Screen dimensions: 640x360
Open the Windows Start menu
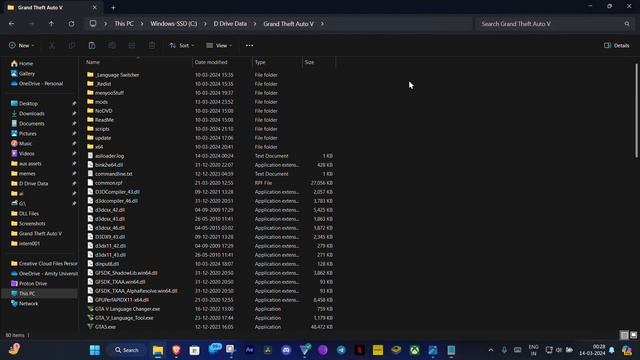[x=95, y=350]
